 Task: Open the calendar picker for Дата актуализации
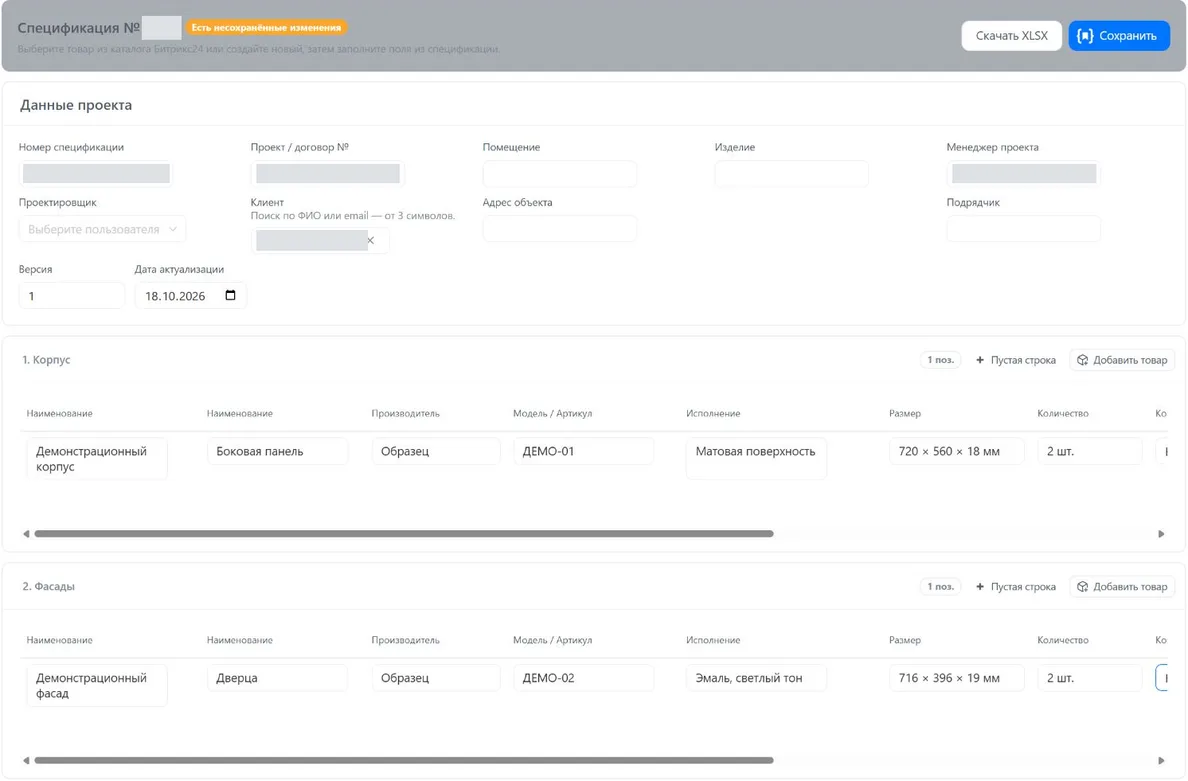click(230, 295)
